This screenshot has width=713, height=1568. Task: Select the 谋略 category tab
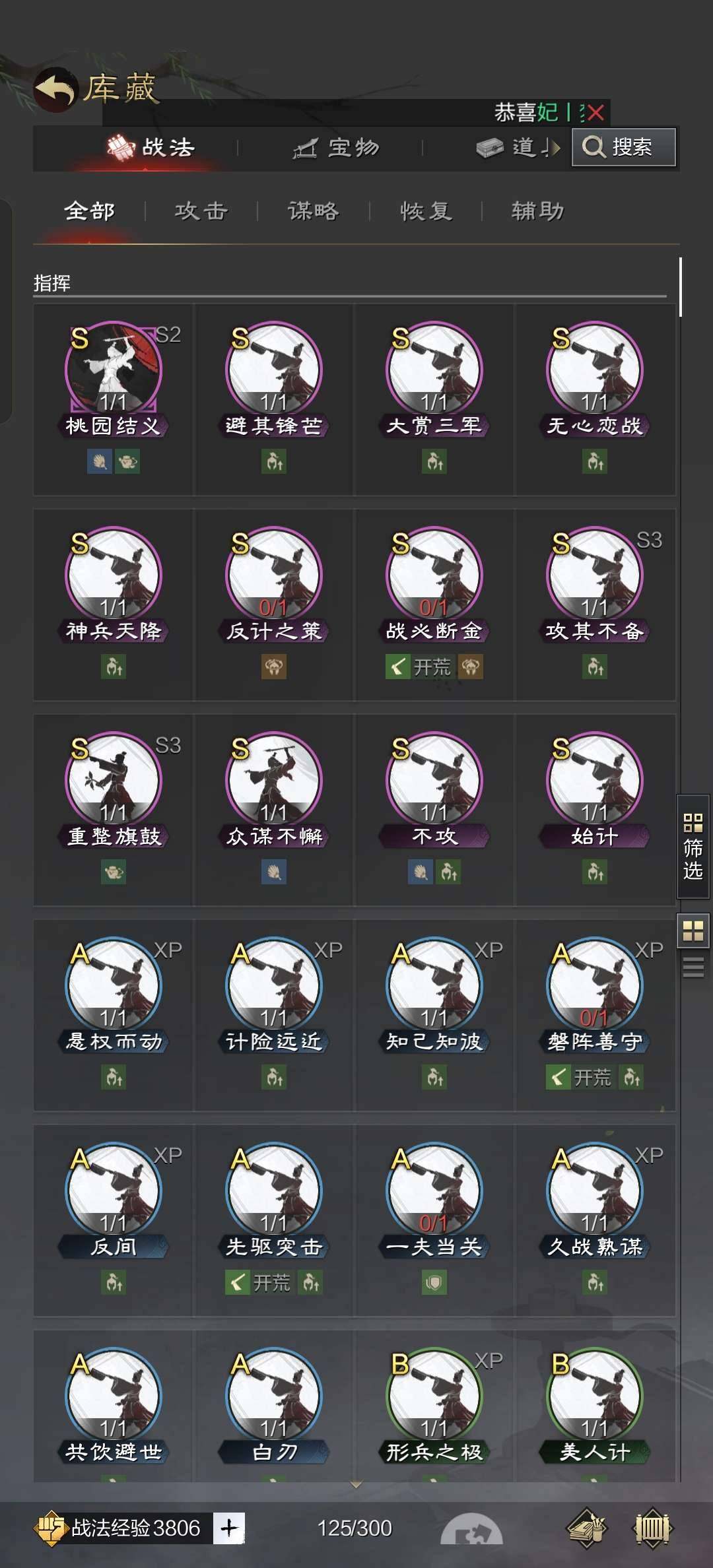coord(314,211)
